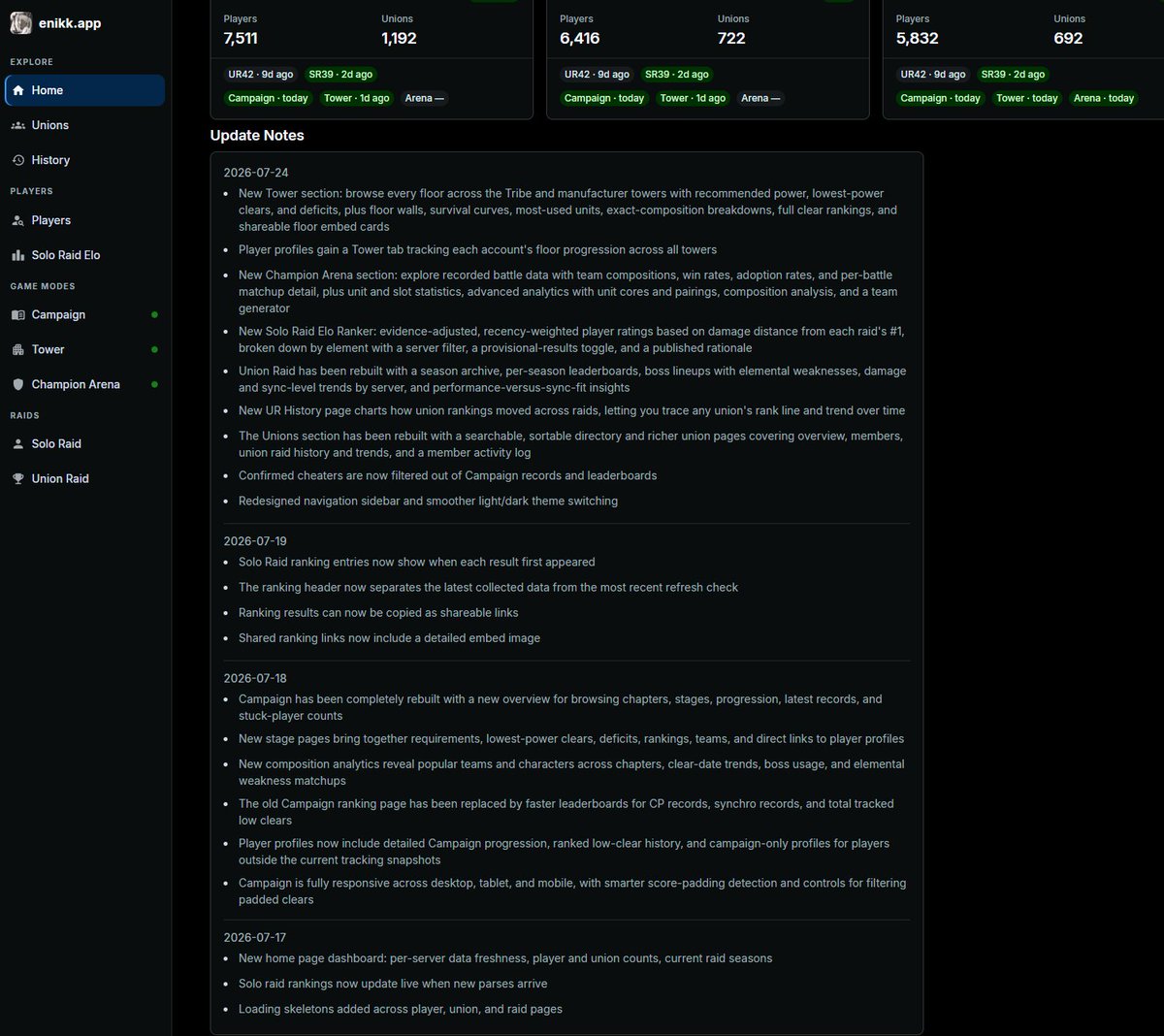Click the 'Update Notes' heading

pyautogui.click(x=257, y=136)
